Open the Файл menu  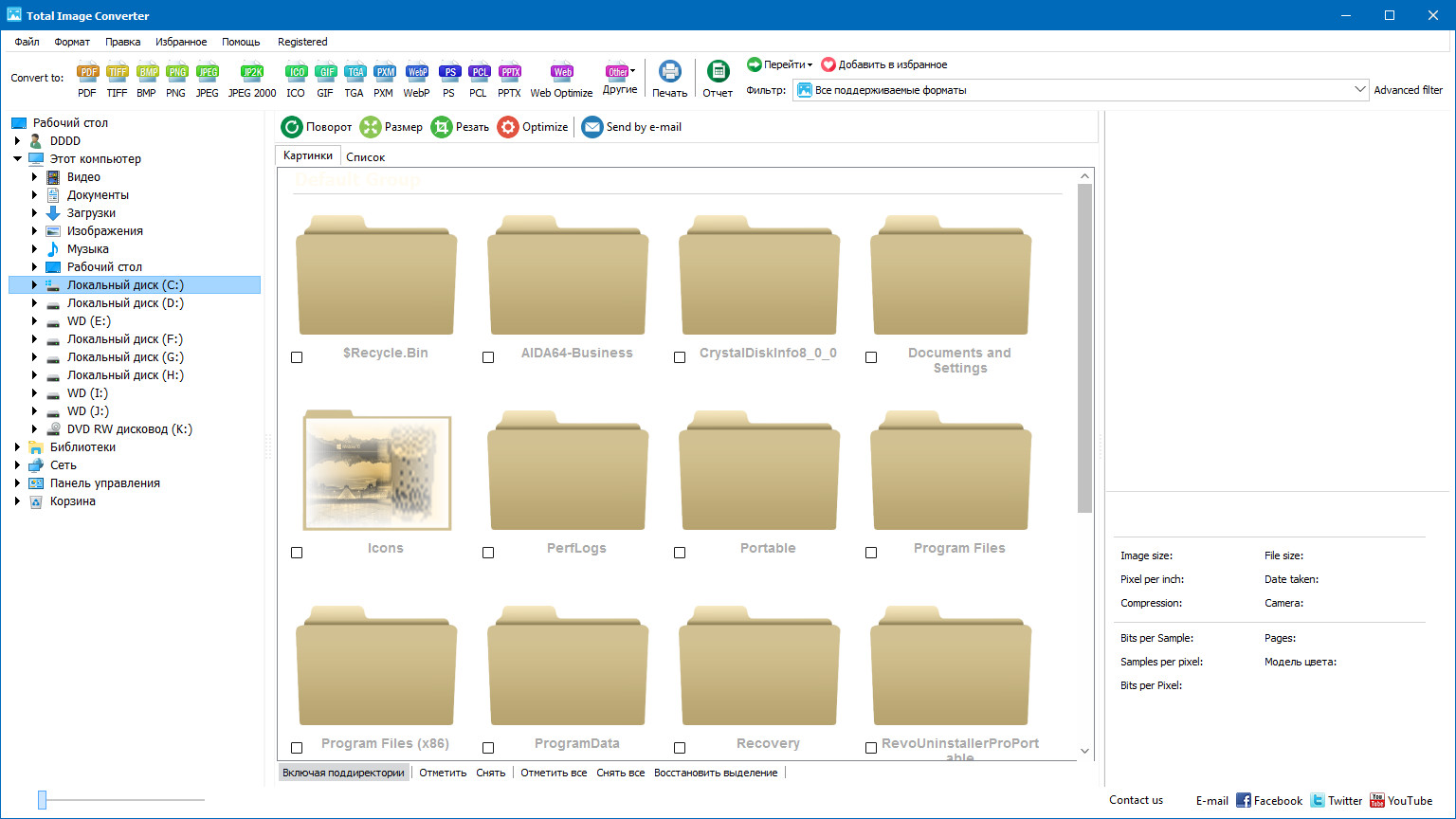(x=27, y=42)
